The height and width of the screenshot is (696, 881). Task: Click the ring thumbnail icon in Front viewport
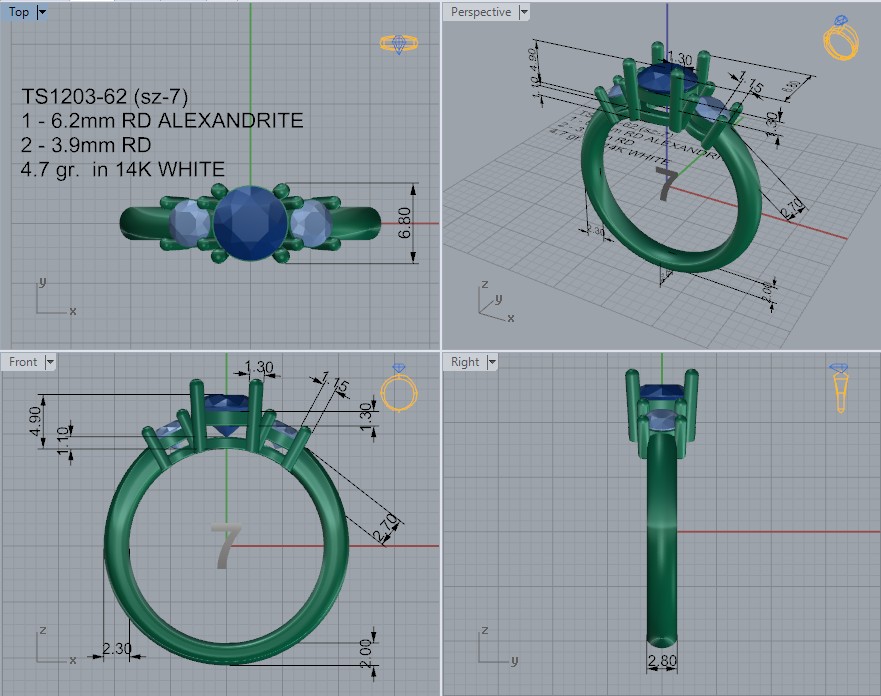pyautogui.click(x=399, y=388)
